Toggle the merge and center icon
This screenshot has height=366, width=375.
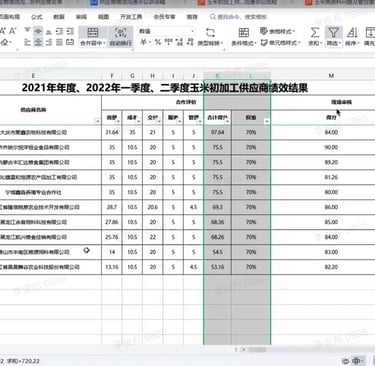tap(92, 33)
